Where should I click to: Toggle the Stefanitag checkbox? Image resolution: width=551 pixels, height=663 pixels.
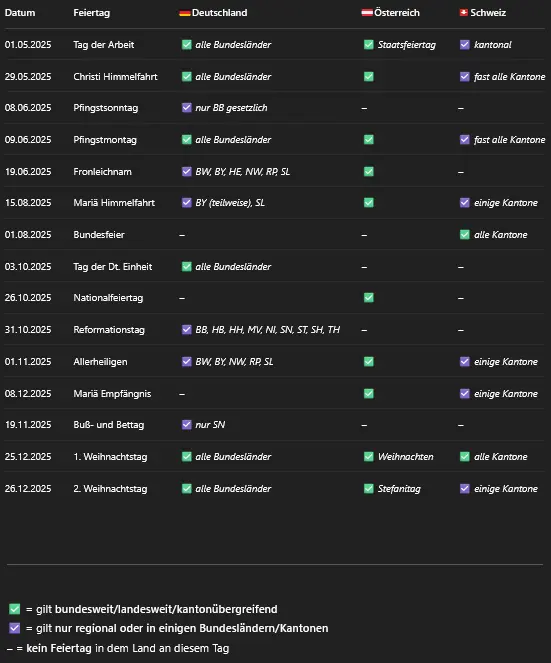369,488
